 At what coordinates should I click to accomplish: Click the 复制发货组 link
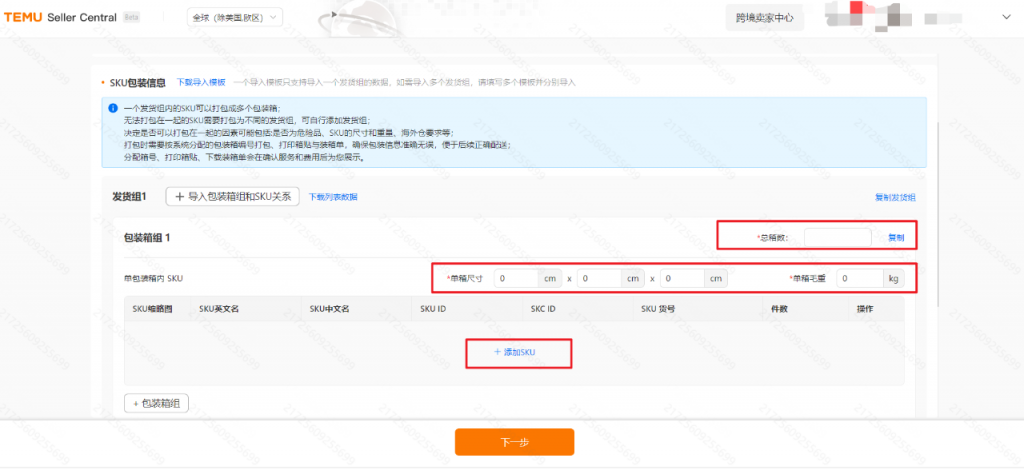[895, 197]
